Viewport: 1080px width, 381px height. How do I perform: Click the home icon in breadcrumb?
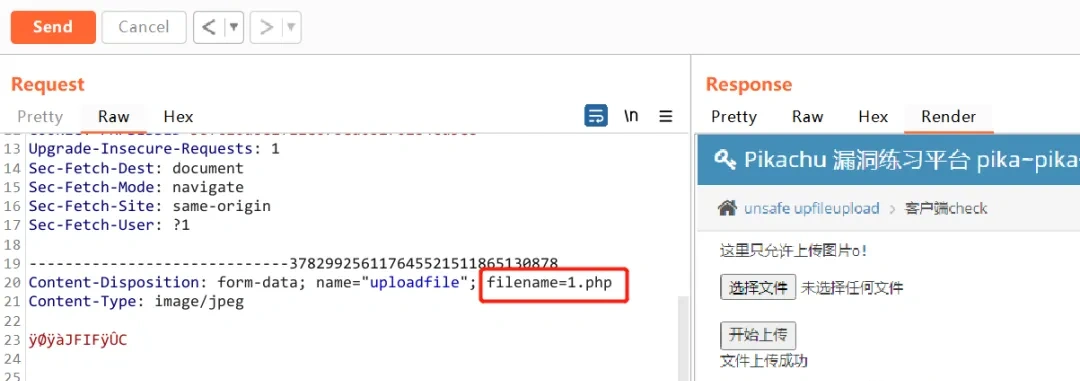(x=727, y=207)
